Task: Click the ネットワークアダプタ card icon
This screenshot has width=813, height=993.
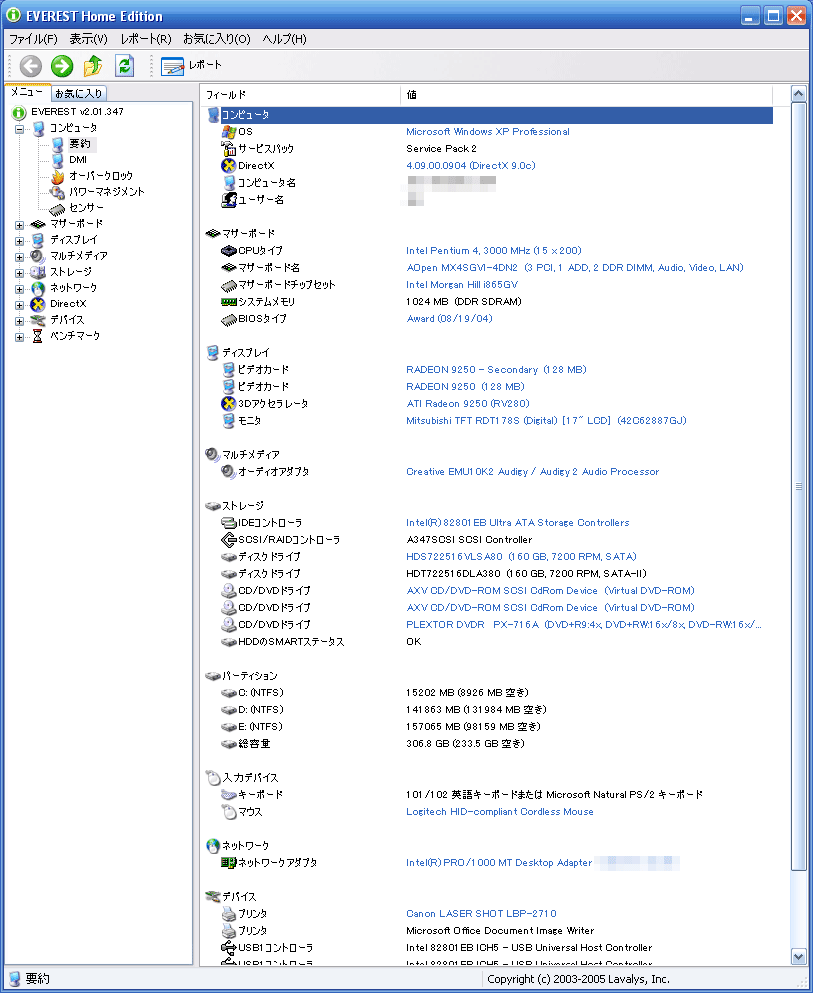Action: pyautogui.click(x=229, y=863)
